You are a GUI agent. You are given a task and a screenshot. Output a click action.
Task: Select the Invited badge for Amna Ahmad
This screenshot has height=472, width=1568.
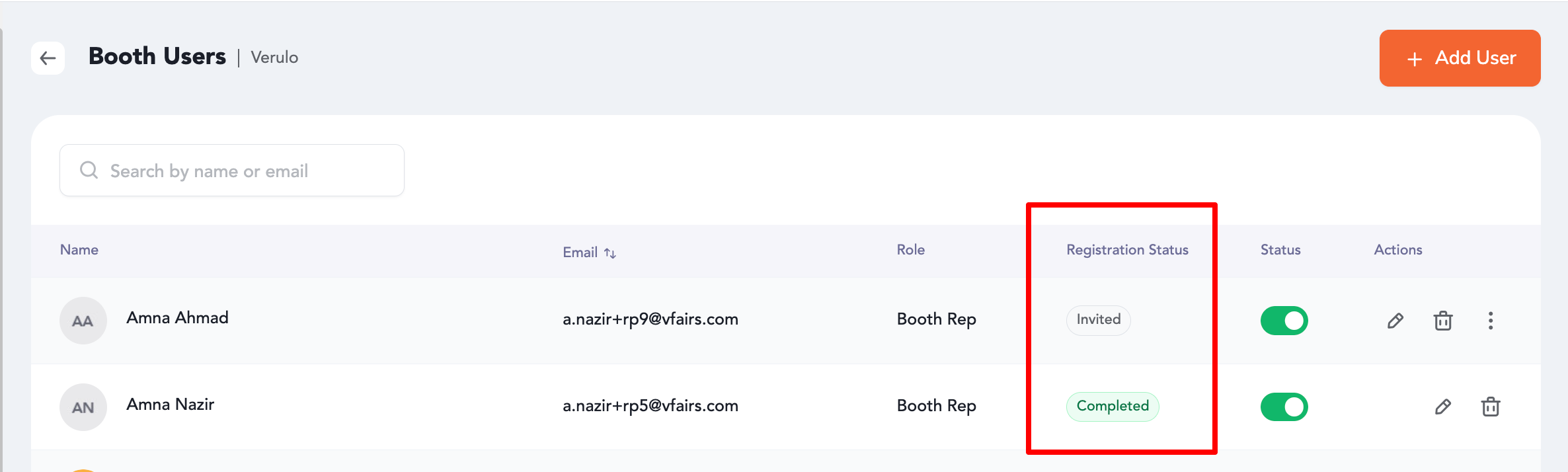1098,320
